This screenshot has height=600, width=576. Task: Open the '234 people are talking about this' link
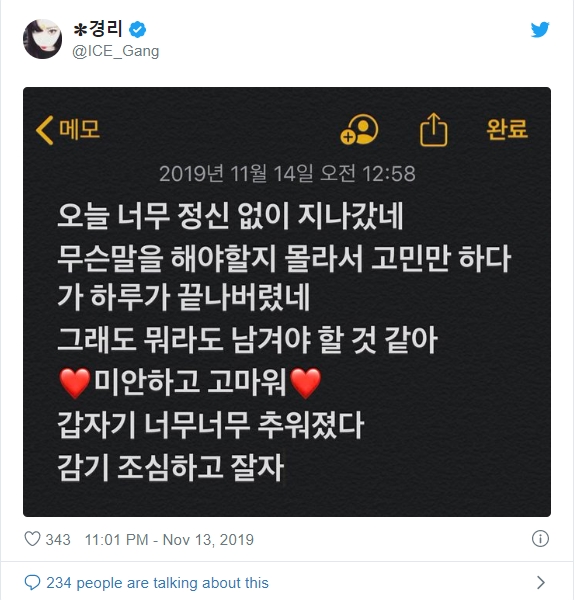(x=157, y=583)
